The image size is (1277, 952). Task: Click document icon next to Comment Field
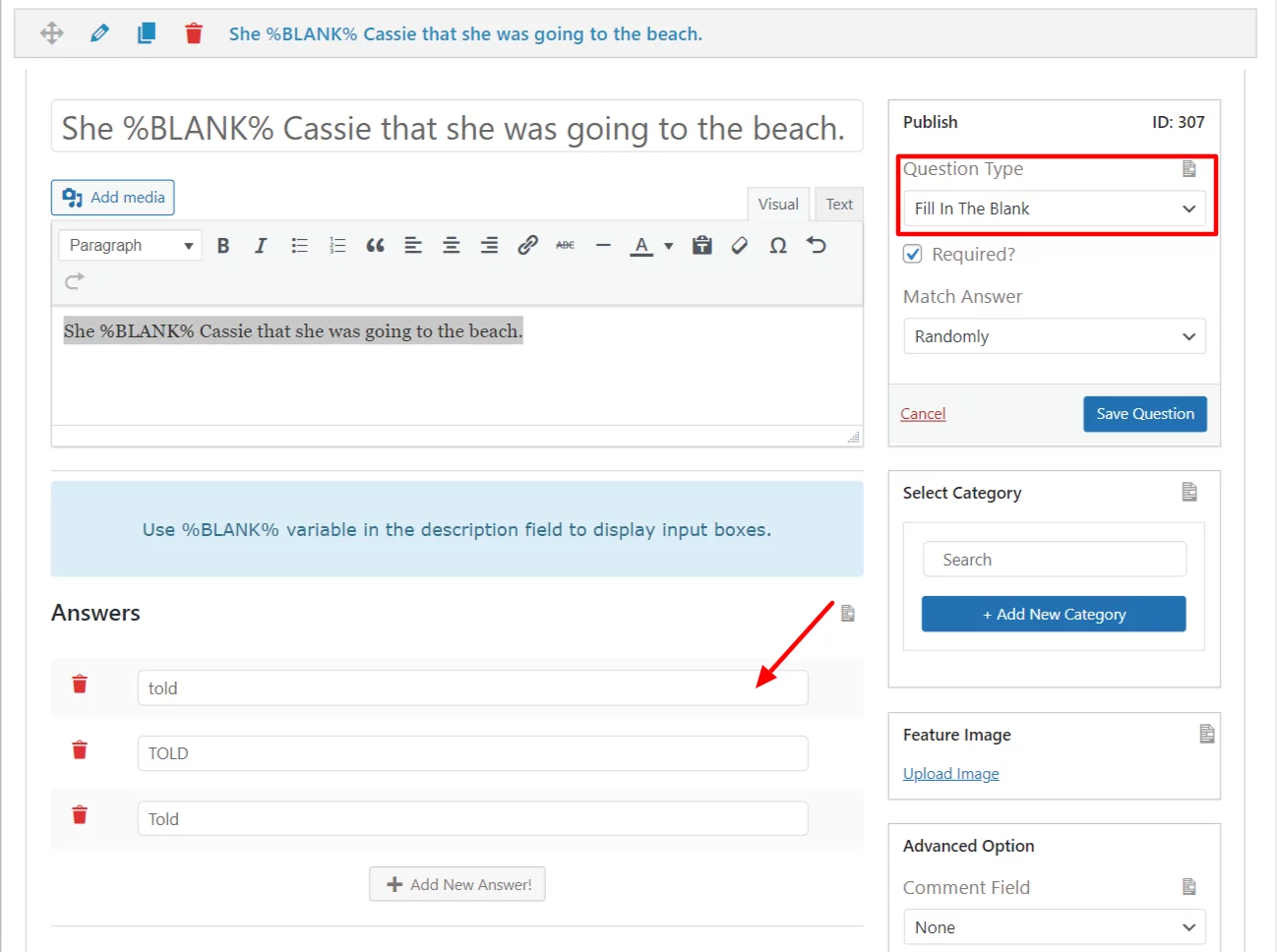click(1189, 887)
